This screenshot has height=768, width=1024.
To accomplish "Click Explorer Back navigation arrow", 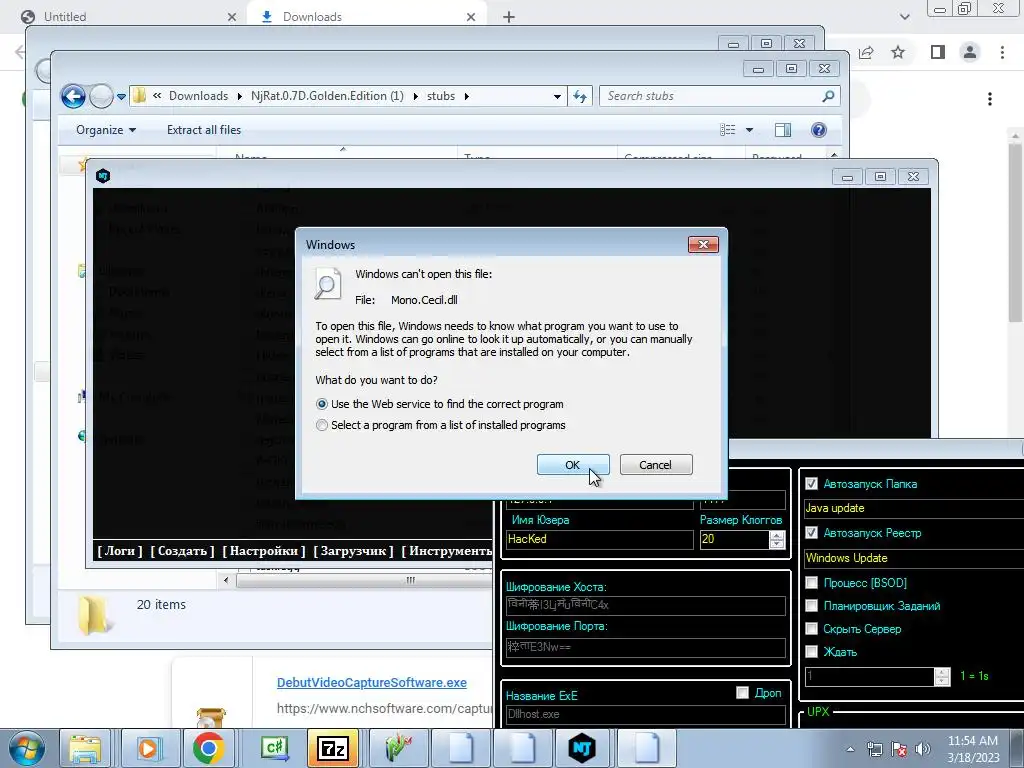I will (73, 97).
